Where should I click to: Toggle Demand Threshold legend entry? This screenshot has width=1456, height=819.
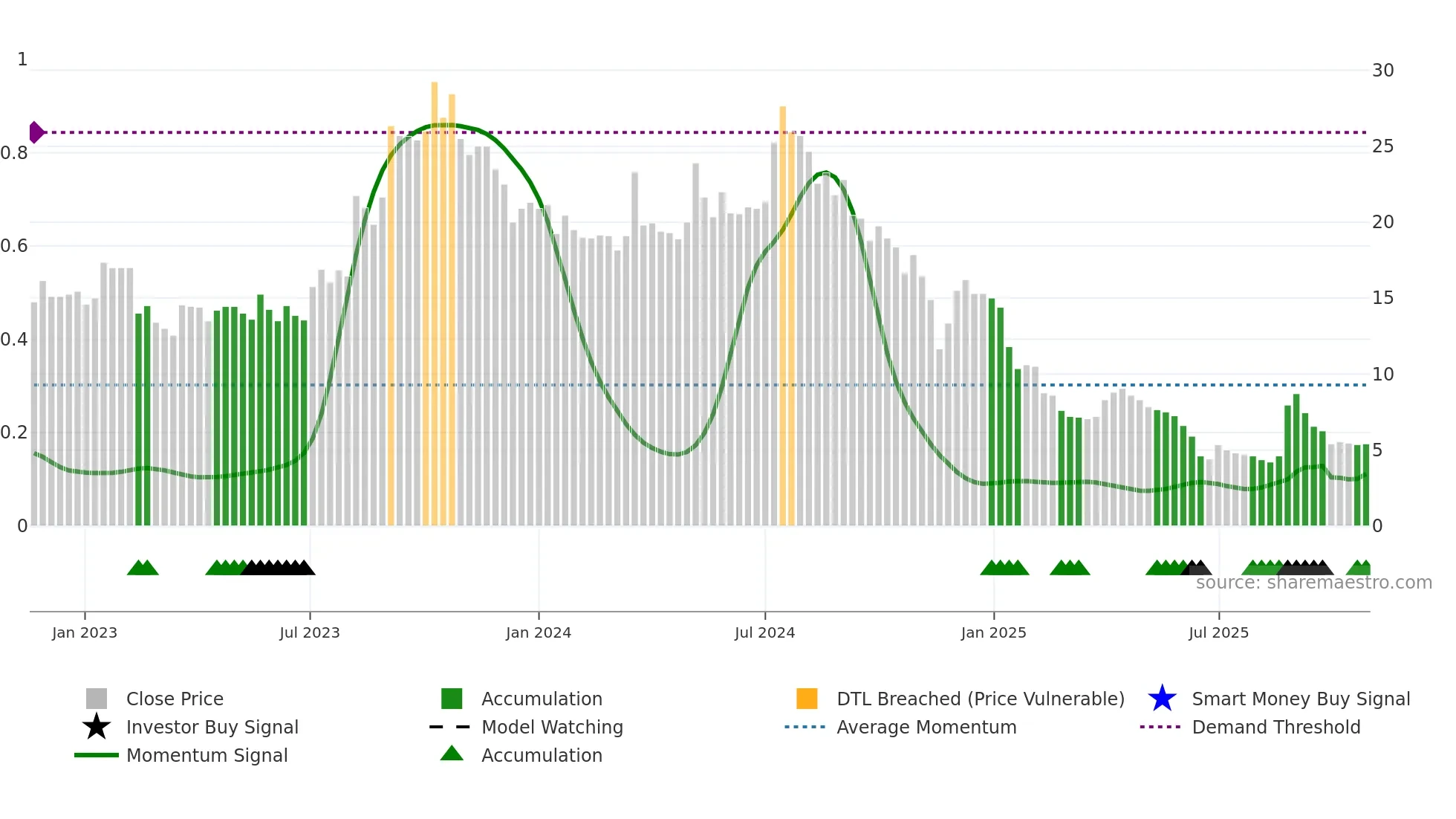(1275, 727)
